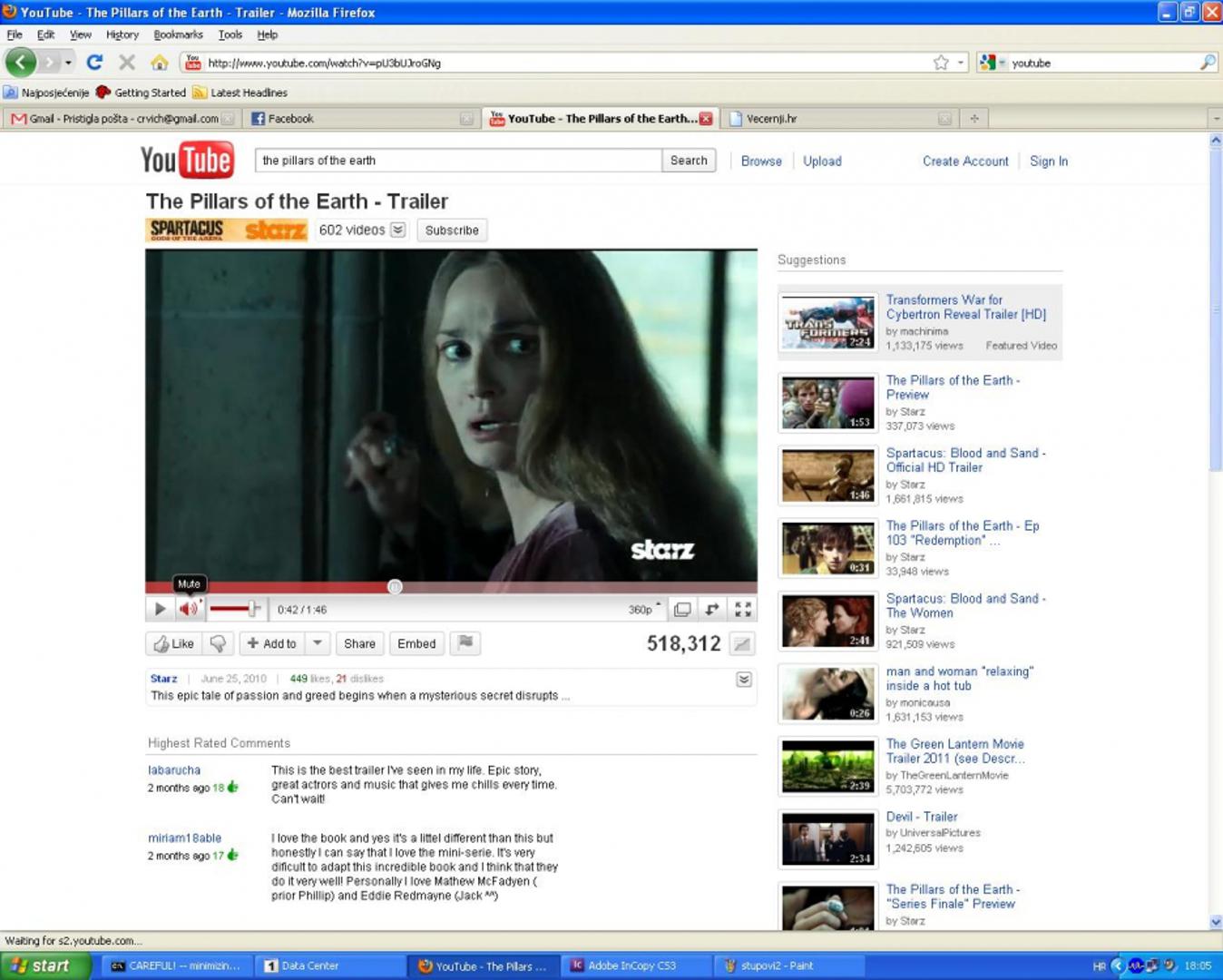Viewport: 1223px width, 980px height.
Task: Open the 360p video quality dropdown
Action: pyautogui.click(x=645, y=610)
